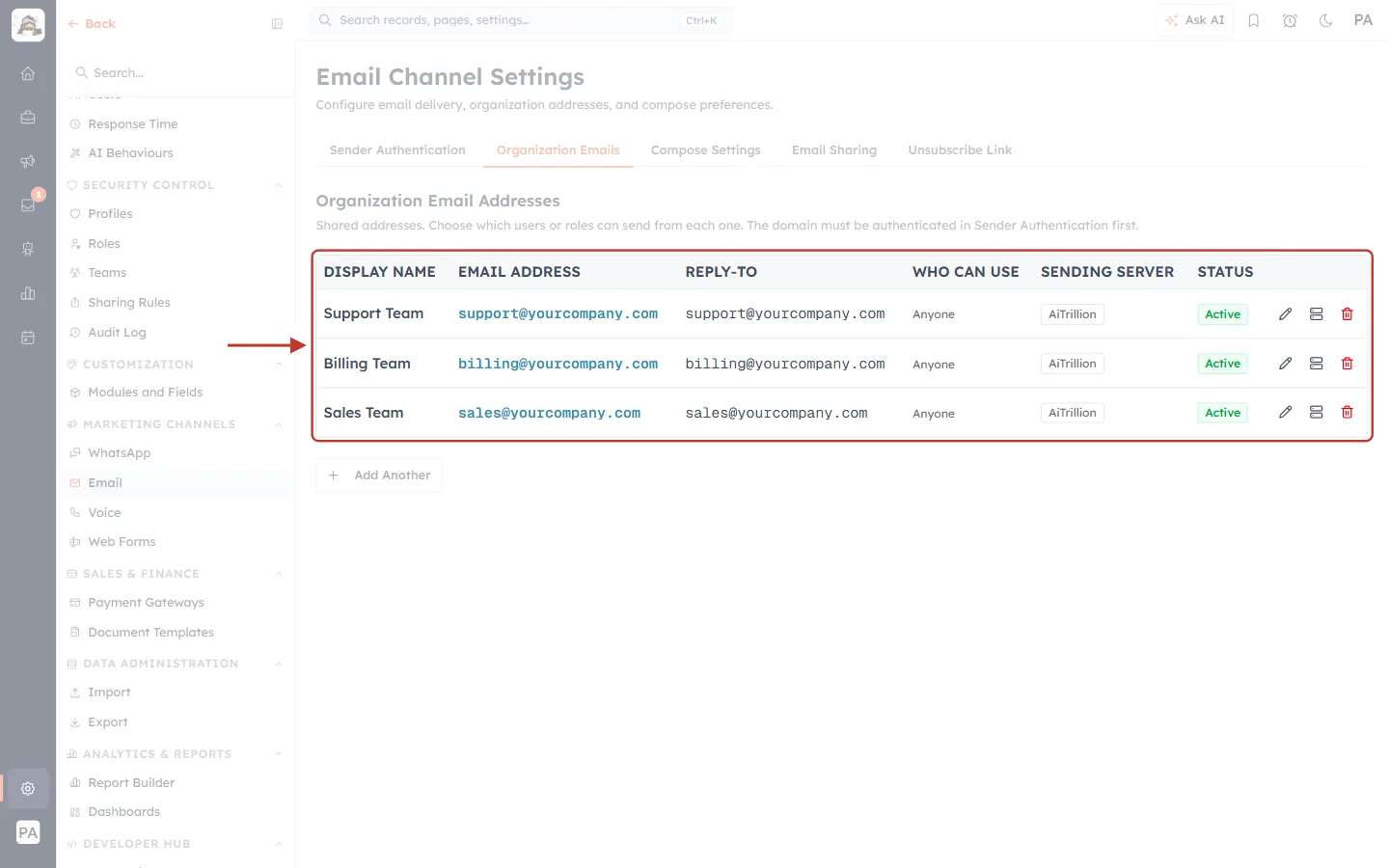Open server settings for Billing Team row

tap(1316, 364)
